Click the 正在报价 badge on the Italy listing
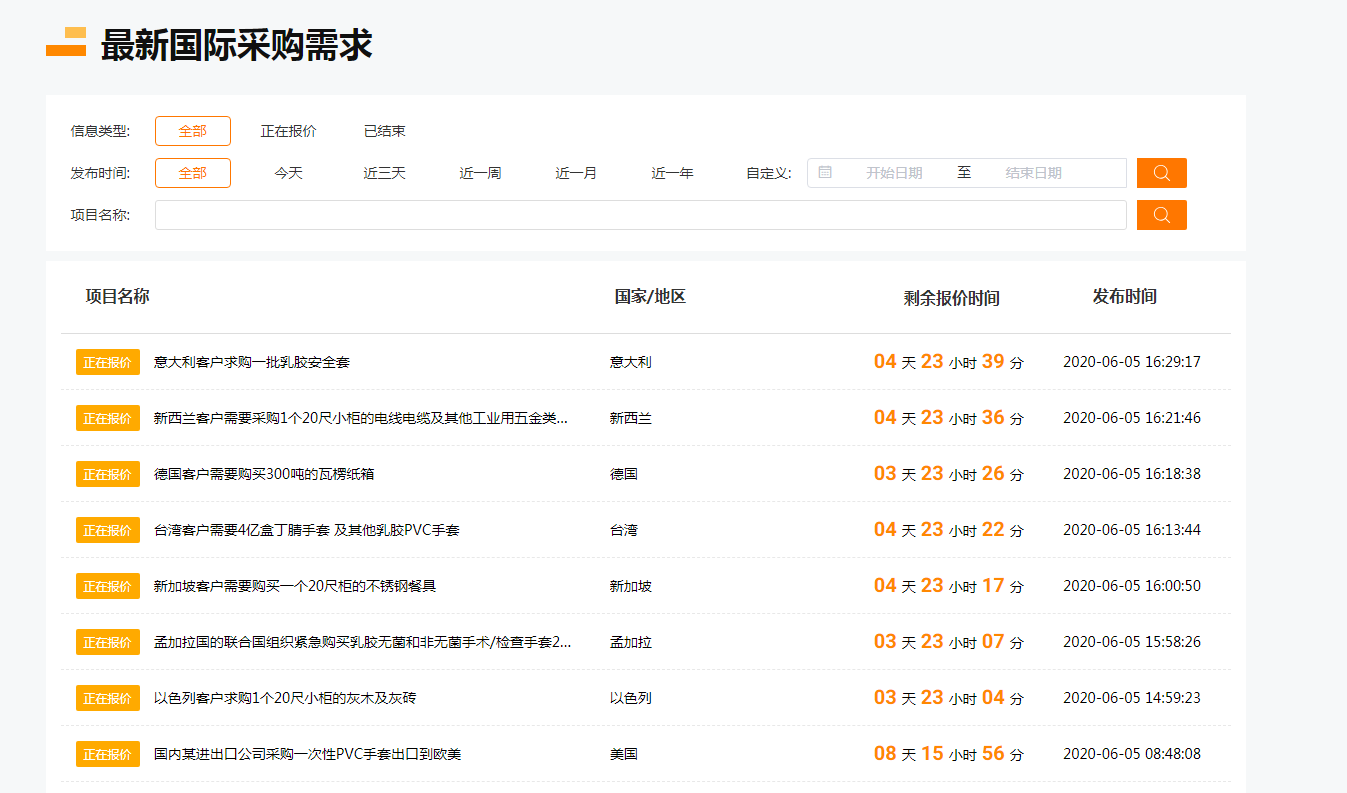This screenshot has height=793, width=1347. point(107,361)
